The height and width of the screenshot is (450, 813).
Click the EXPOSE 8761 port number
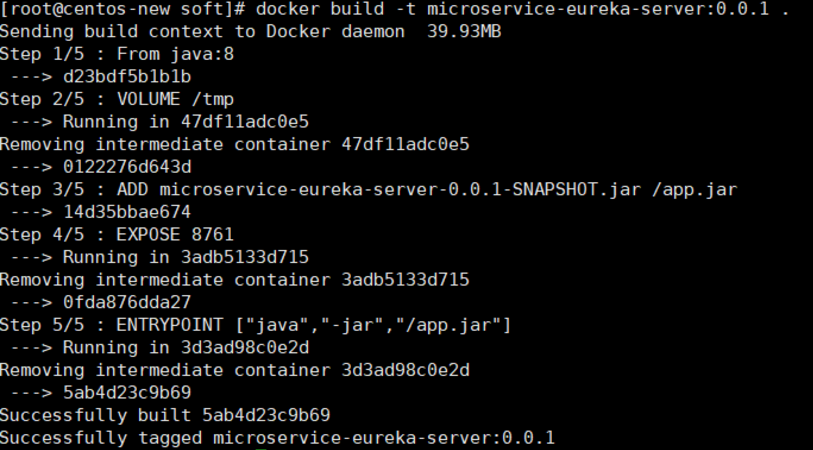tap(213, 235)
